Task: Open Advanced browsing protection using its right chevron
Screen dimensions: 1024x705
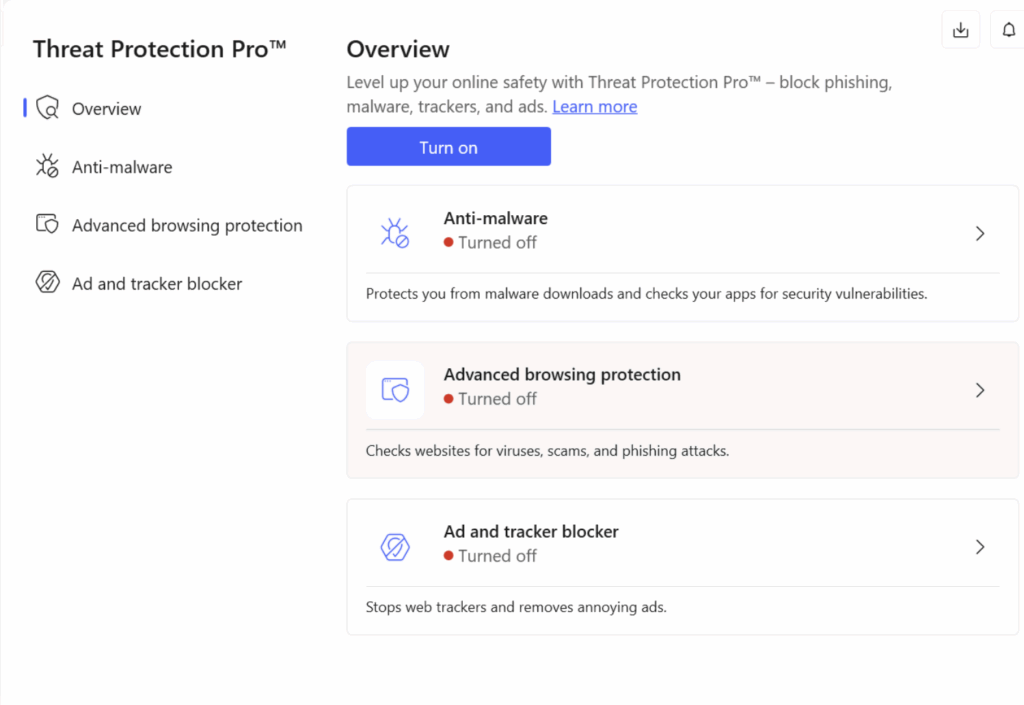Action: click(x=979, y=390)
